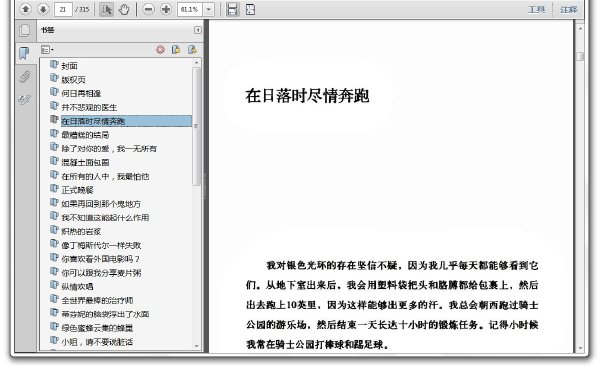Image resolution: width=600 pixels, height=366 pixels.
Task: Open 除了对你的爱，我一无所有 bookmark
Action: [109, 149]
